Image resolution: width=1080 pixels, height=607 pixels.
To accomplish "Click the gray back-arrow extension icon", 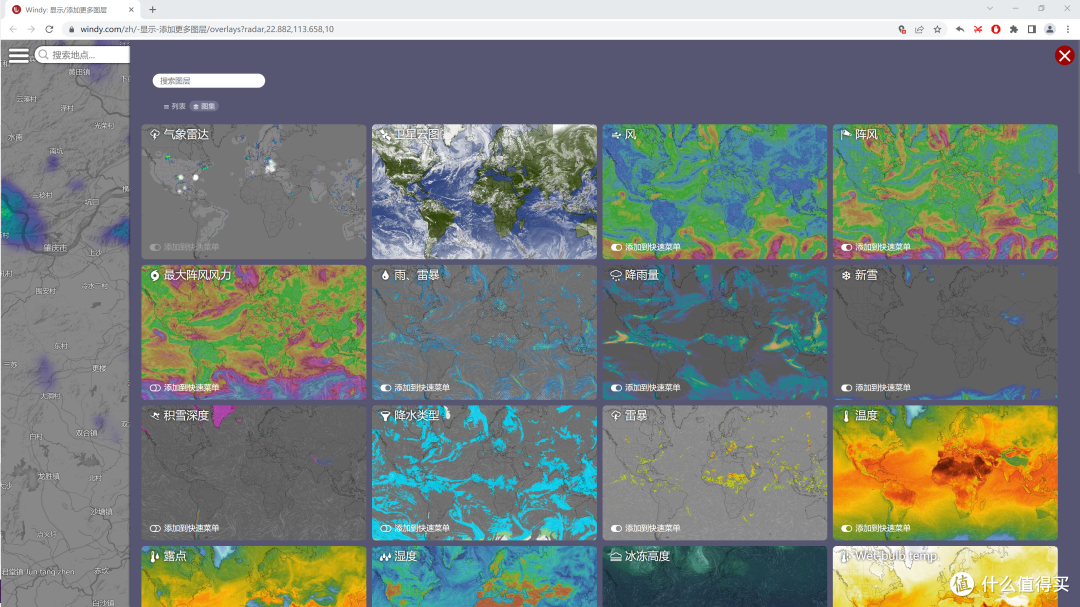I will tap(959, 29).
